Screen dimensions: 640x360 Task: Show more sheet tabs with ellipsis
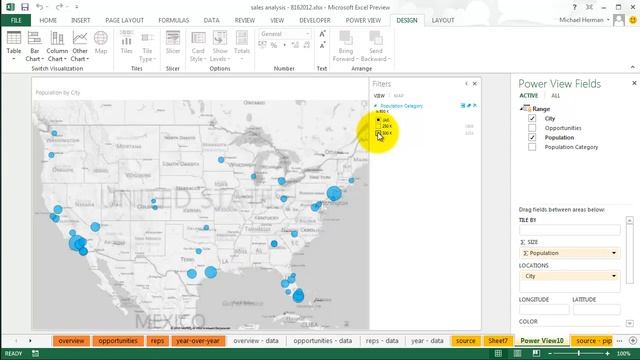(620, 340)
